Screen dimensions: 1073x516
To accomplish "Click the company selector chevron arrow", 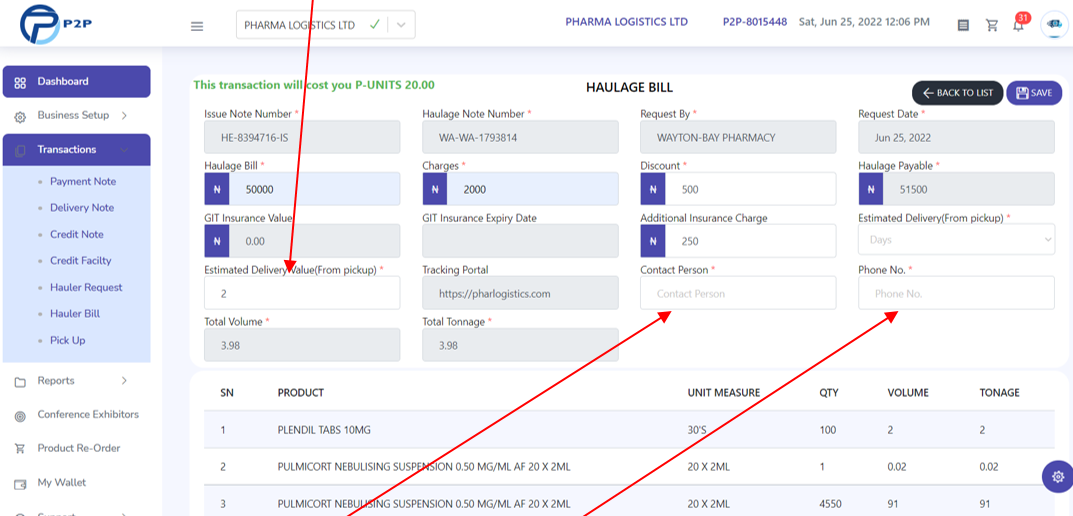I will (402, 25).
